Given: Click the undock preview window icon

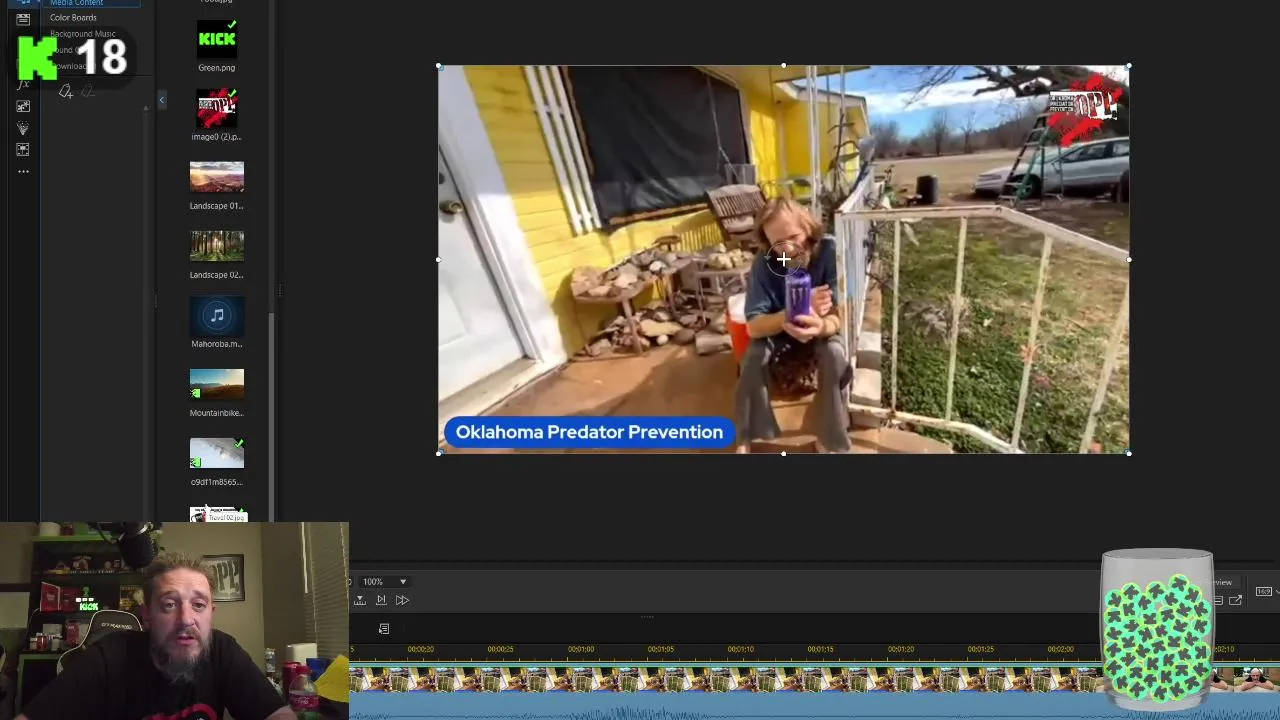Looking at the screenshot, I should 1236,600.
